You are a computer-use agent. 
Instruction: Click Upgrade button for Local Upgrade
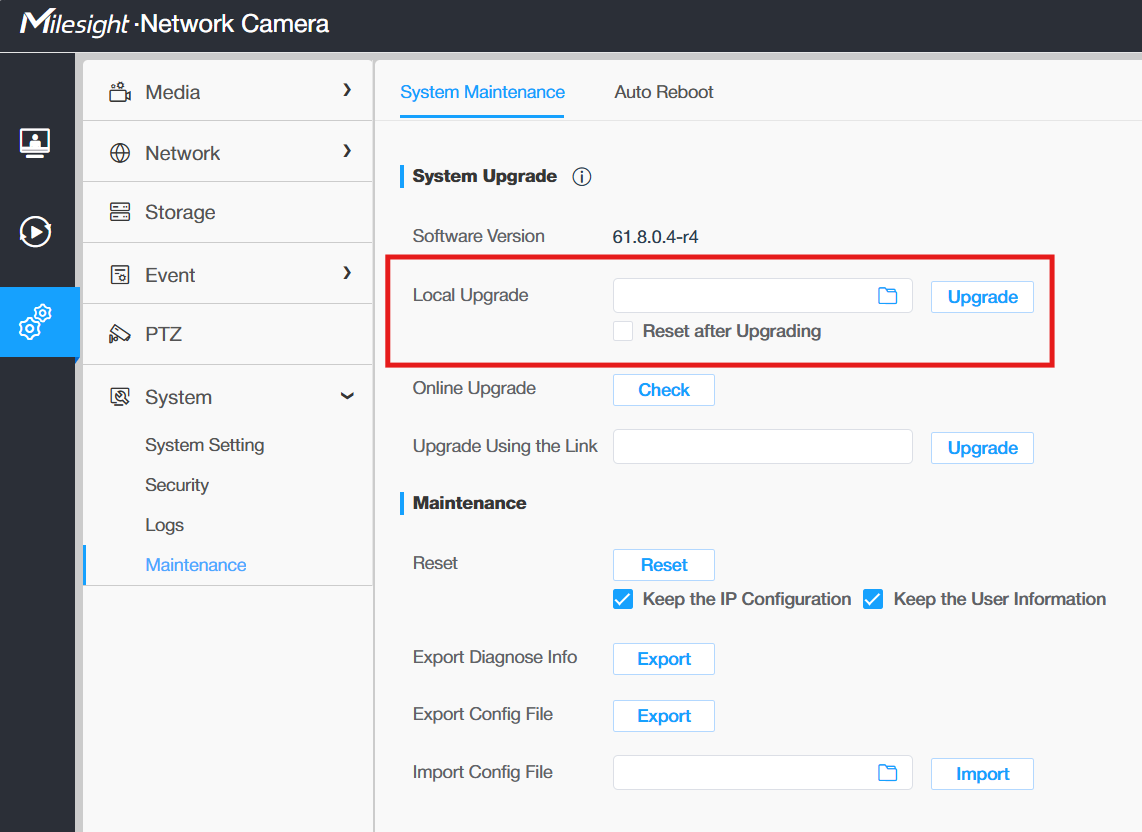(982, 297)
